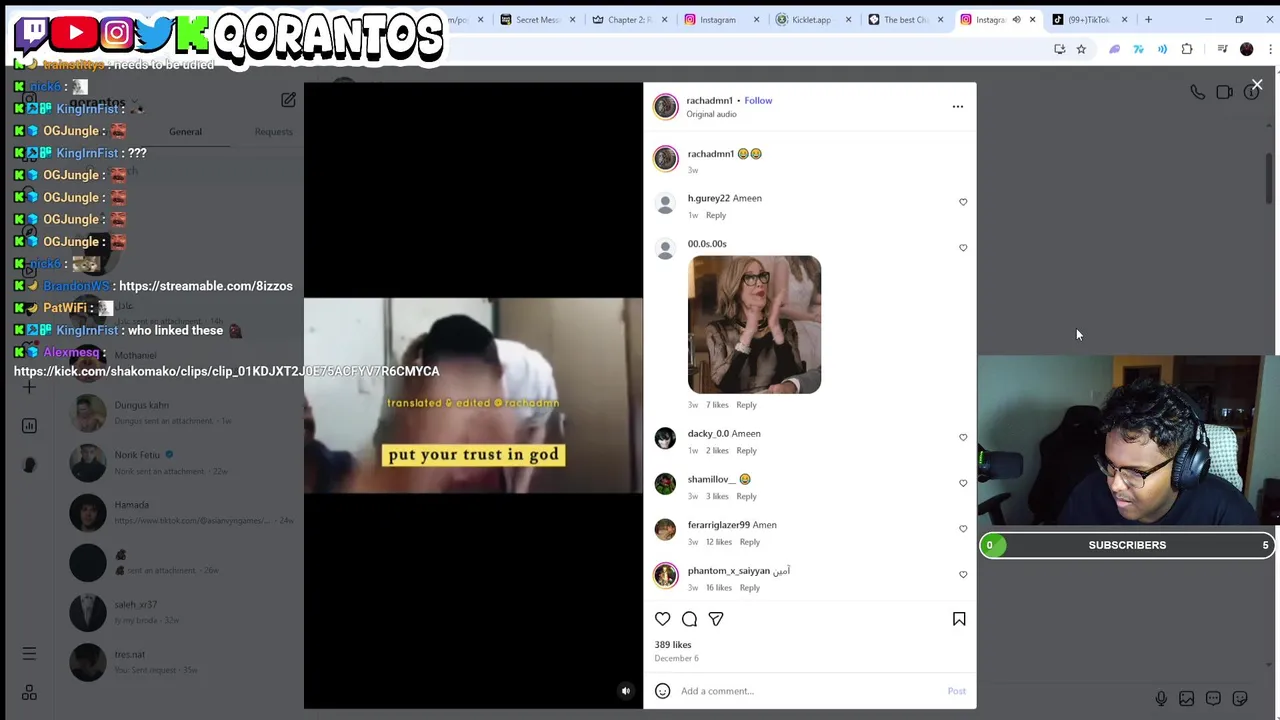Switch to the Requests messages tab
The height and width of the screenshot is (720, 1280).
point(273,132)
